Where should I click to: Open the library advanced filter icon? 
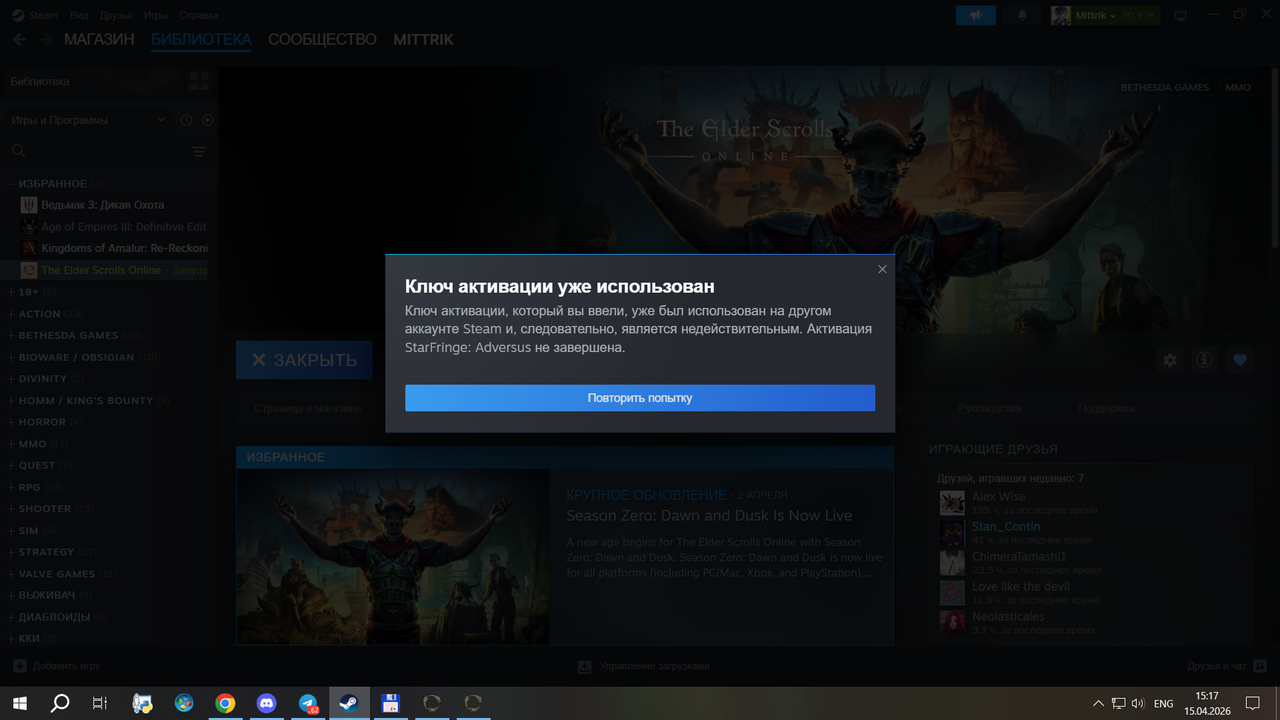[199, 152]
